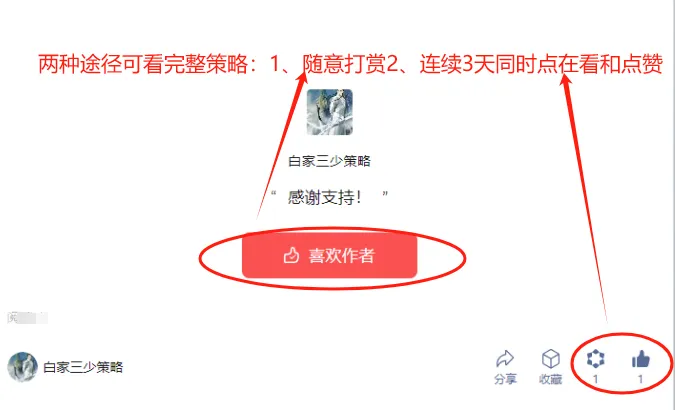Tap the 在看 flower-shaped icon
The image size is (675, 410).
point(595,359)
